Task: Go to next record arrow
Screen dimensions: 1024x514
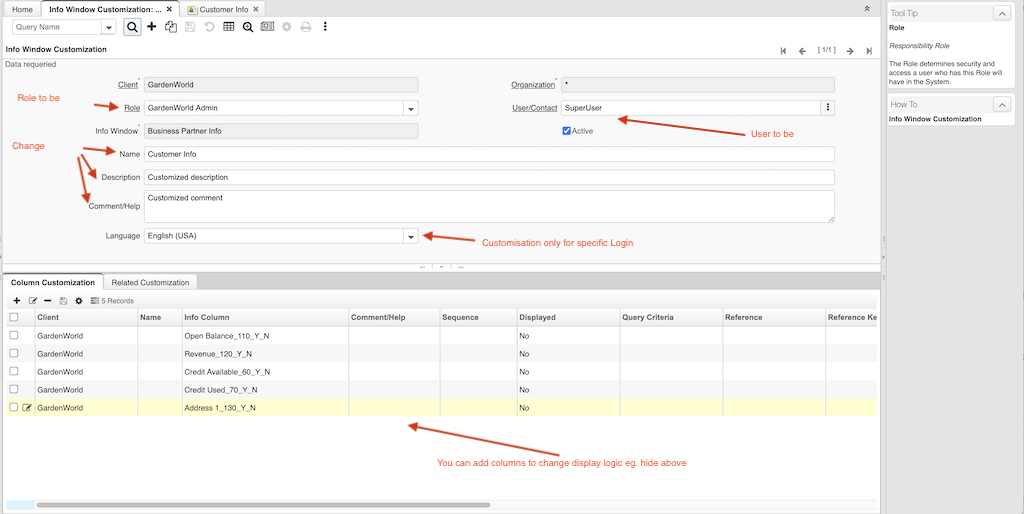Action: click(x=849, y=51)
